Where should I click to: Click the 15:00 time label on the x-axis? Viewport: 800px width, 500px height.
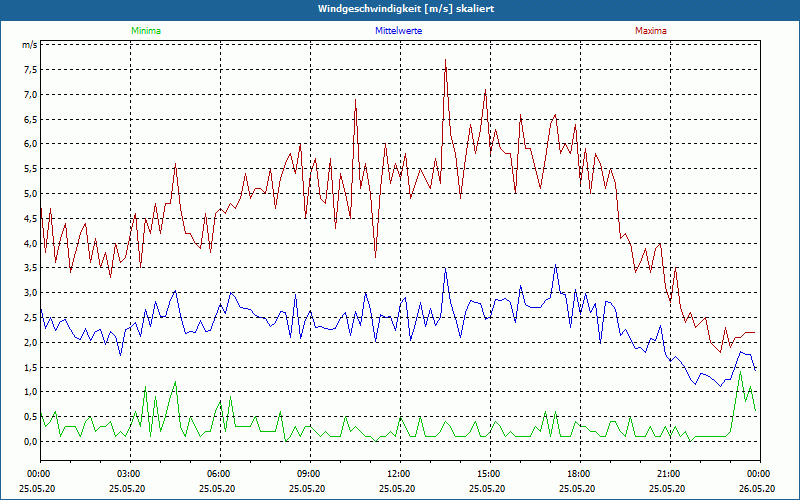(490, 474)
